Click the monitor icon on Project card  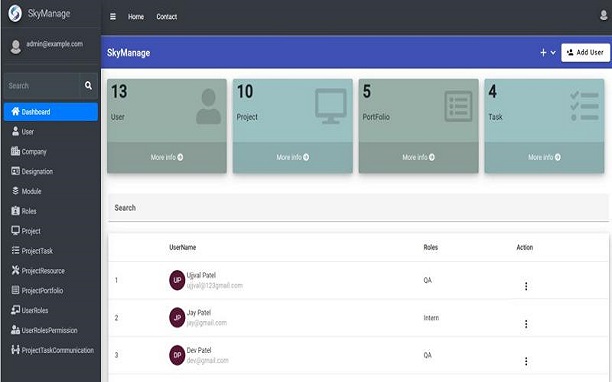(331, 106)
